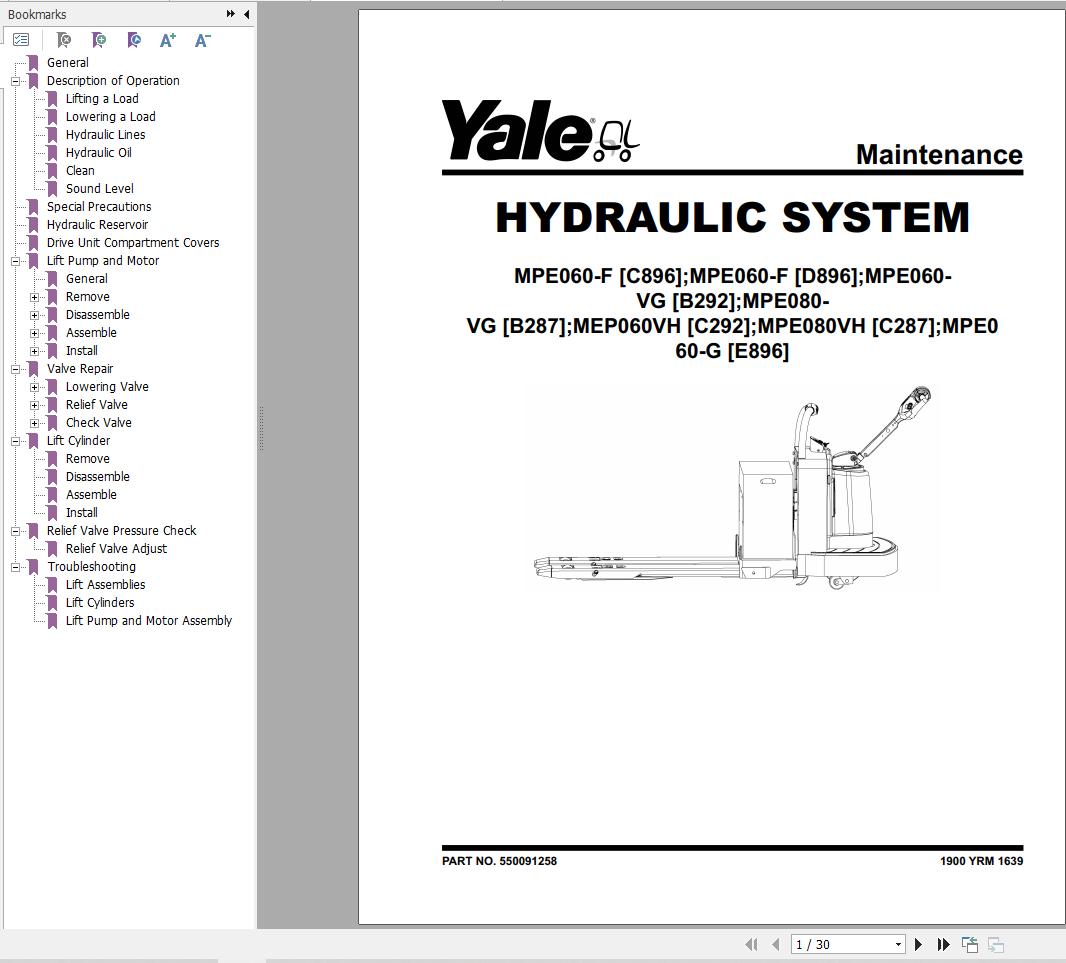Select the Assemble bookmark under Lift Cylinder
This screenshot has width=1066, height=963.
click(91, 495)
